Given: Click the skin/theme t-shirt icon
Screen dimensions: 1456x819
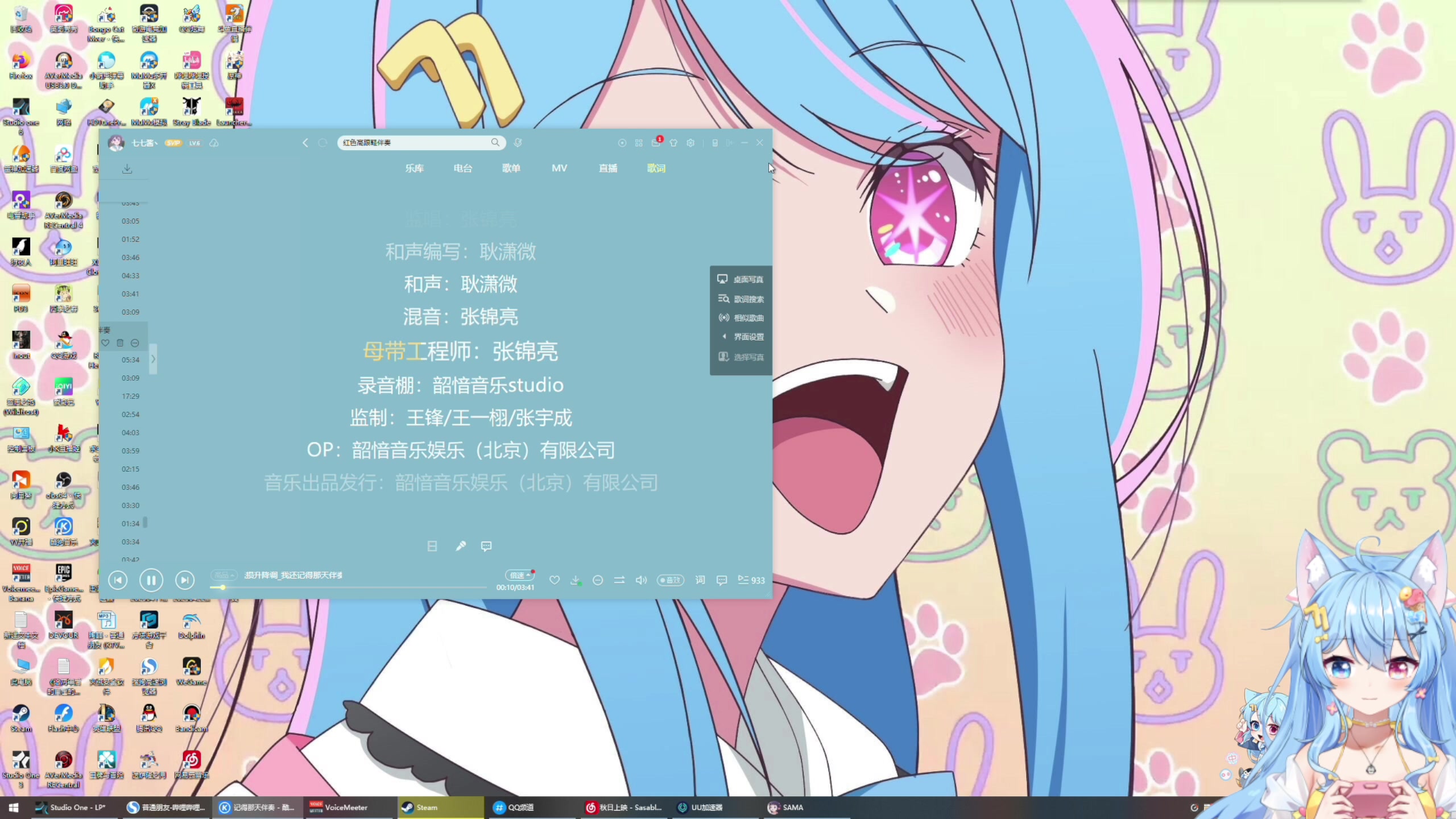Looking at the screenshot, I should coord(673,143).
